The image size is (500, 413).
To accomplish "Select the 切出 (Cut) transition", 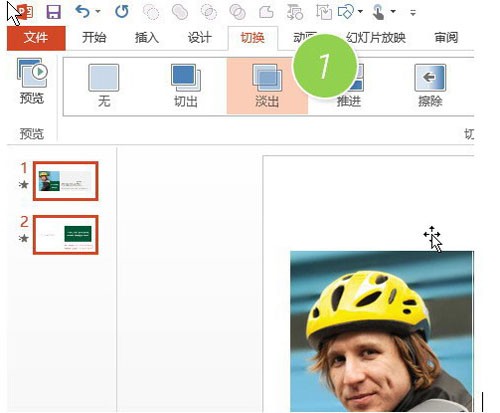I will point(186,86).
